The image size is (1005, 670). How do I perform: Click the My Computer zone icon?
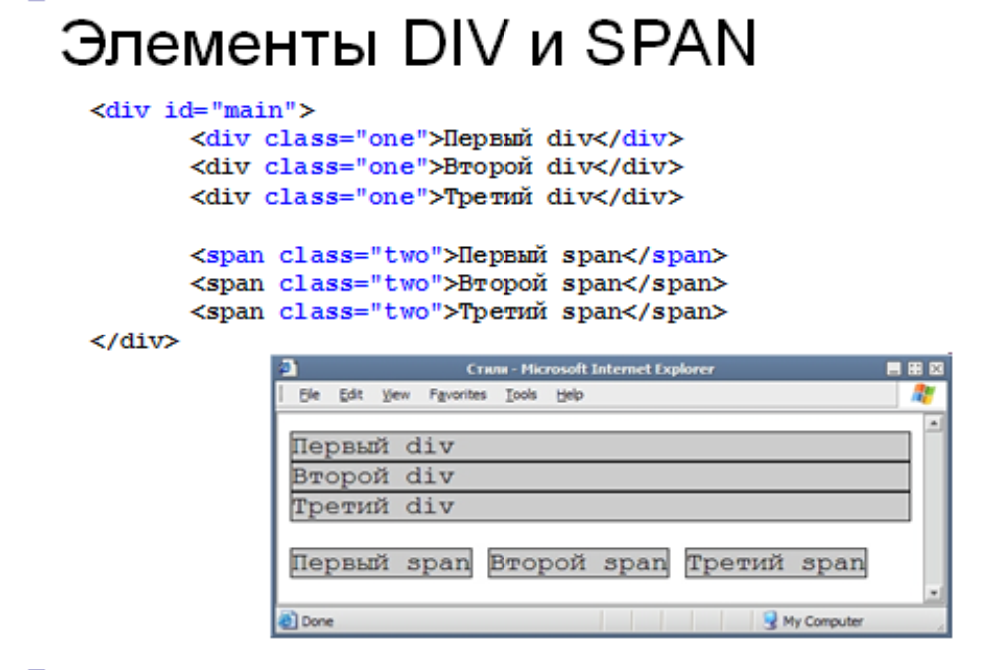pos(770,621)
